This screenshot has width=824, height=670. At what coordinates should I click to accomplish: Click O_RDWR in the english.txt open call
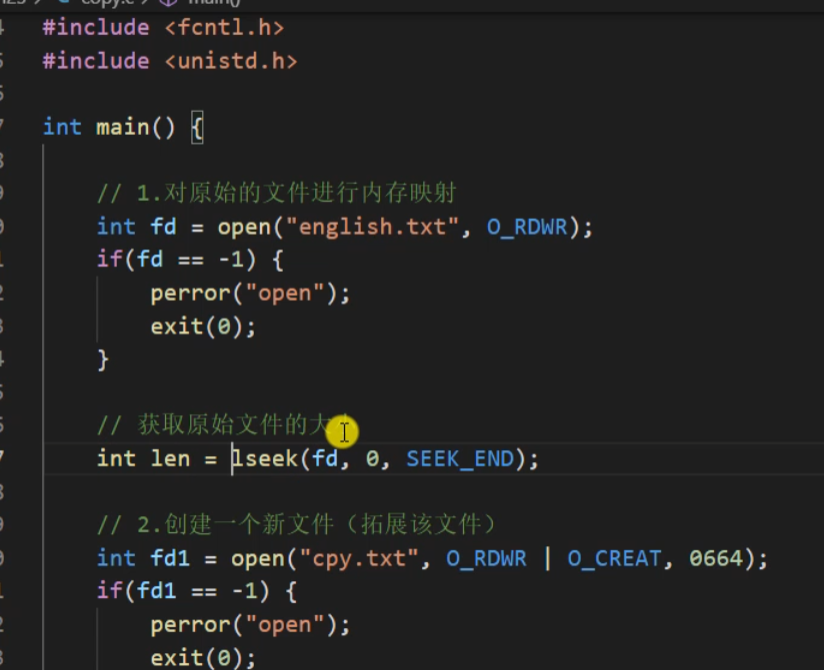click(527, 227)
